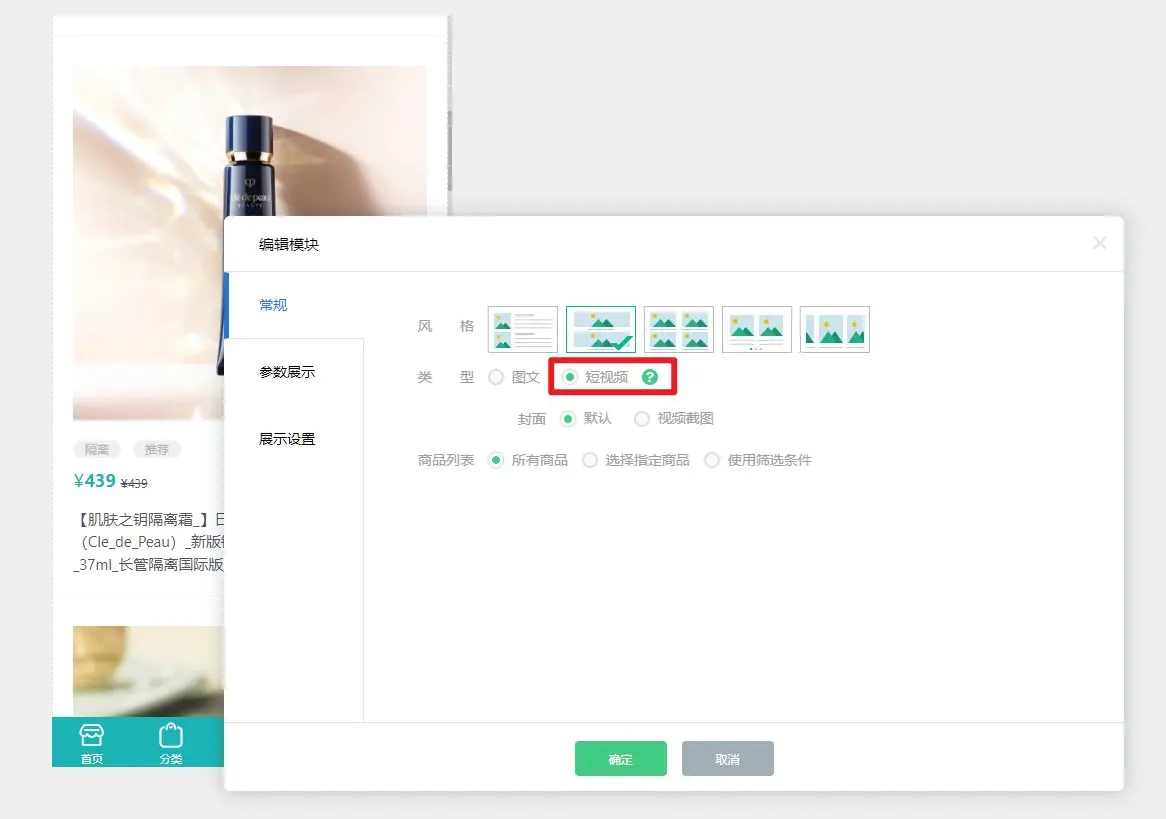Select the checked large stacked image style

(x=600, y=330)
